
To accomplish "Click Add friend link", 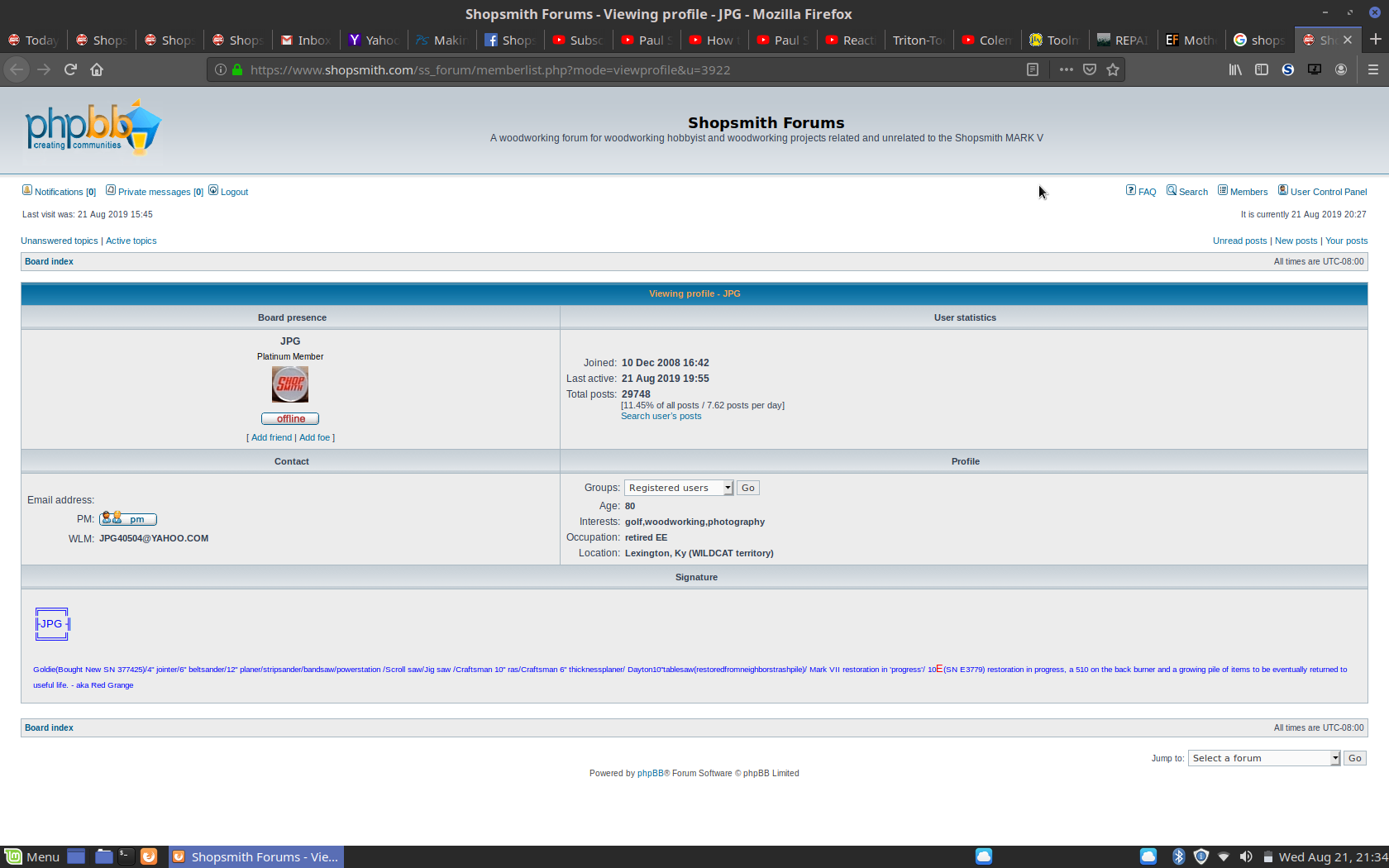I will (x=271, y=437).
